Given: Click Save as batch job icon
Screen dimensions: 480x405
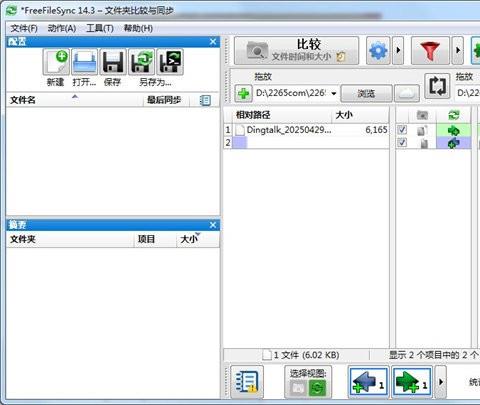Looking at the screenshot, I should tap(170, 62).
